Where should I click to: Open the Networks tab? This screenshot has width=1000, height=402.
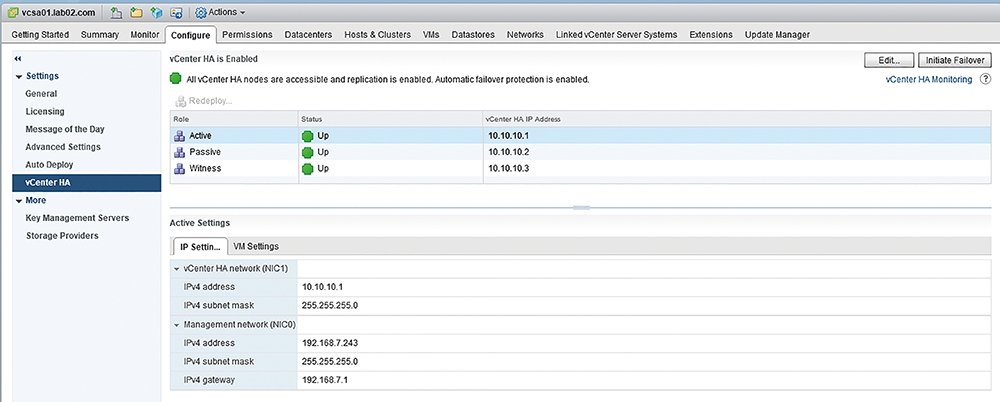[x=525, y=34]
